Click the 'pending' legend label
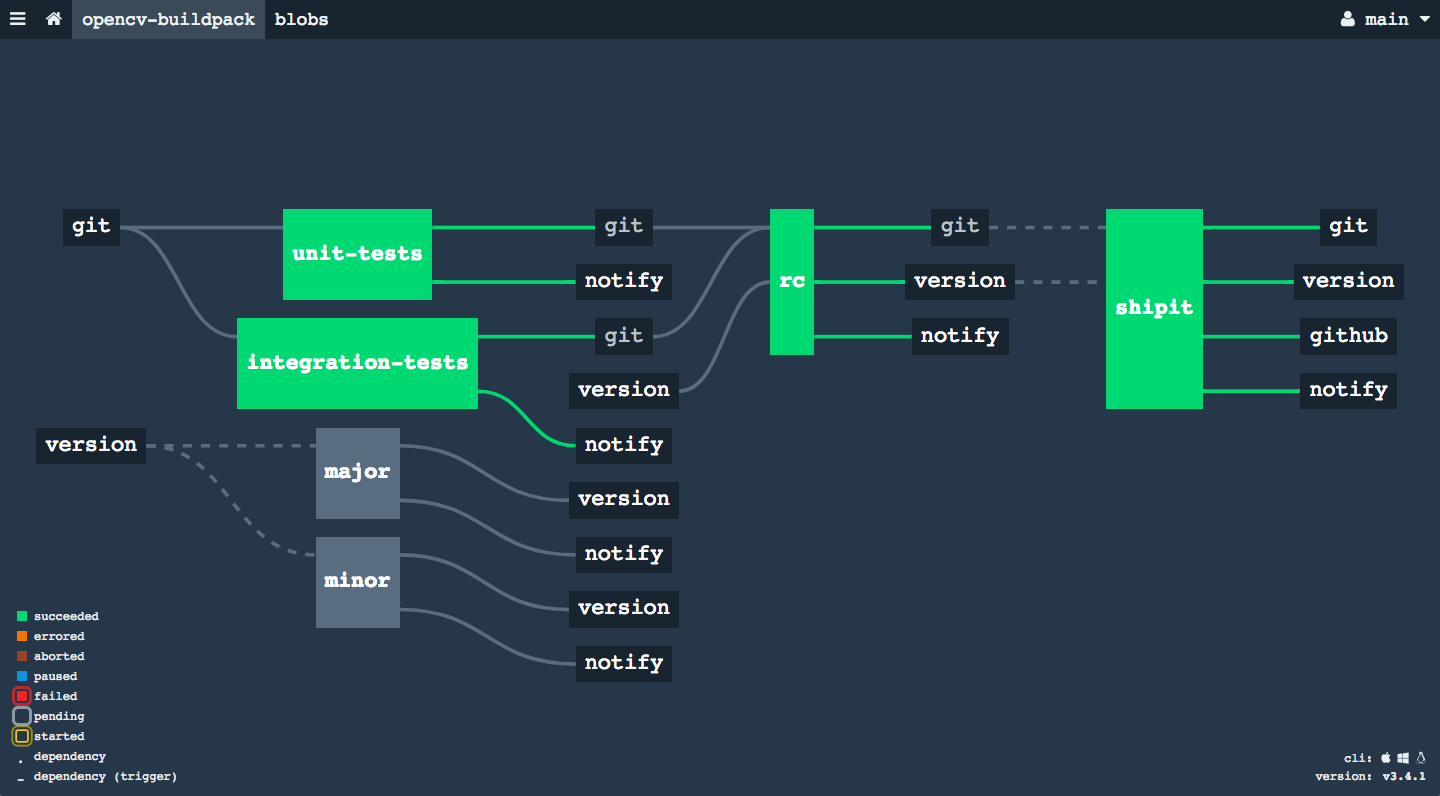 (x=59, y=717)
